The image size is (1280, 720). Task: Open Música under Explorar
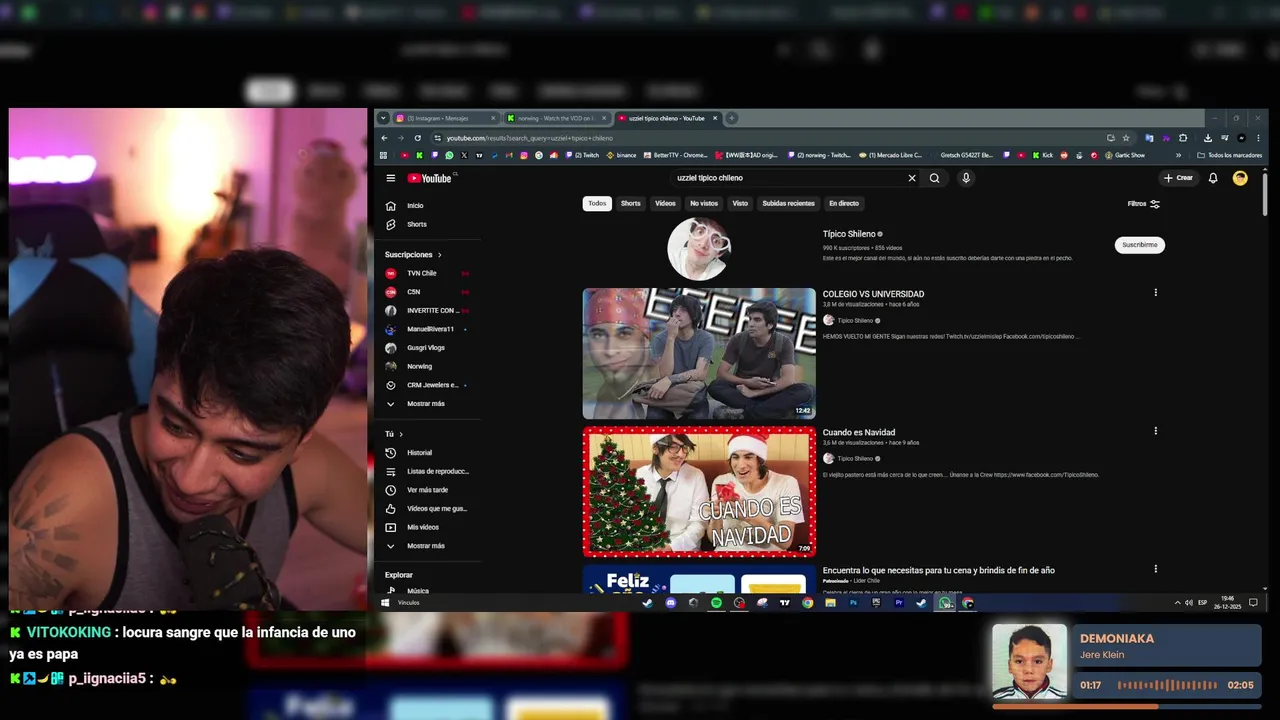[428, 591]
